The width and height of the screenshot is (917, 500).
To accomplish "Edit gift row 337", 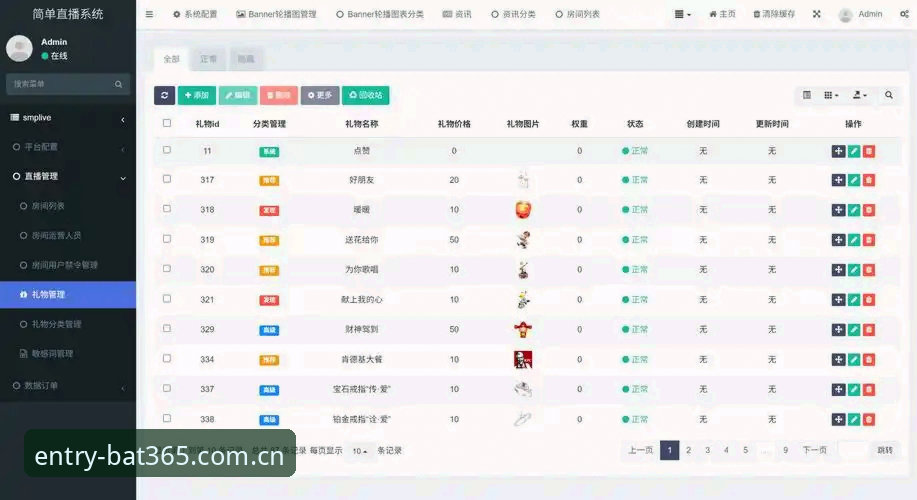I will click(854, 389).
